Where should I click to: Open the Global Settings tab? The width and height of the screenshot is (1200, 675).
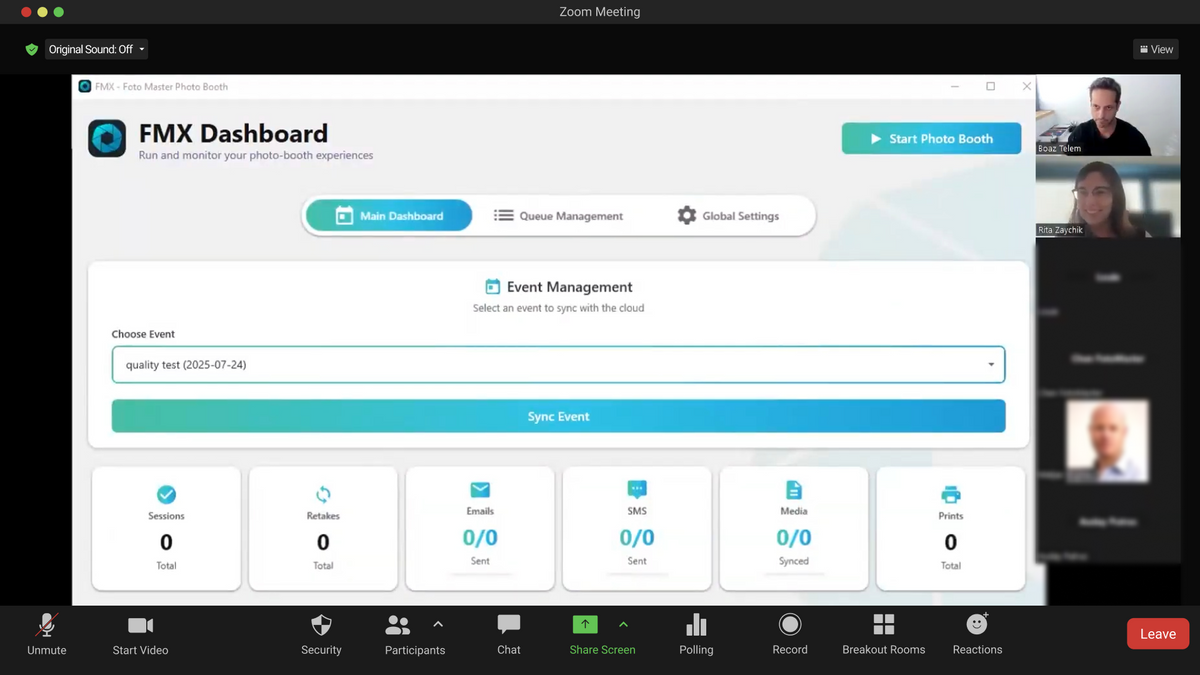point(728,216)
